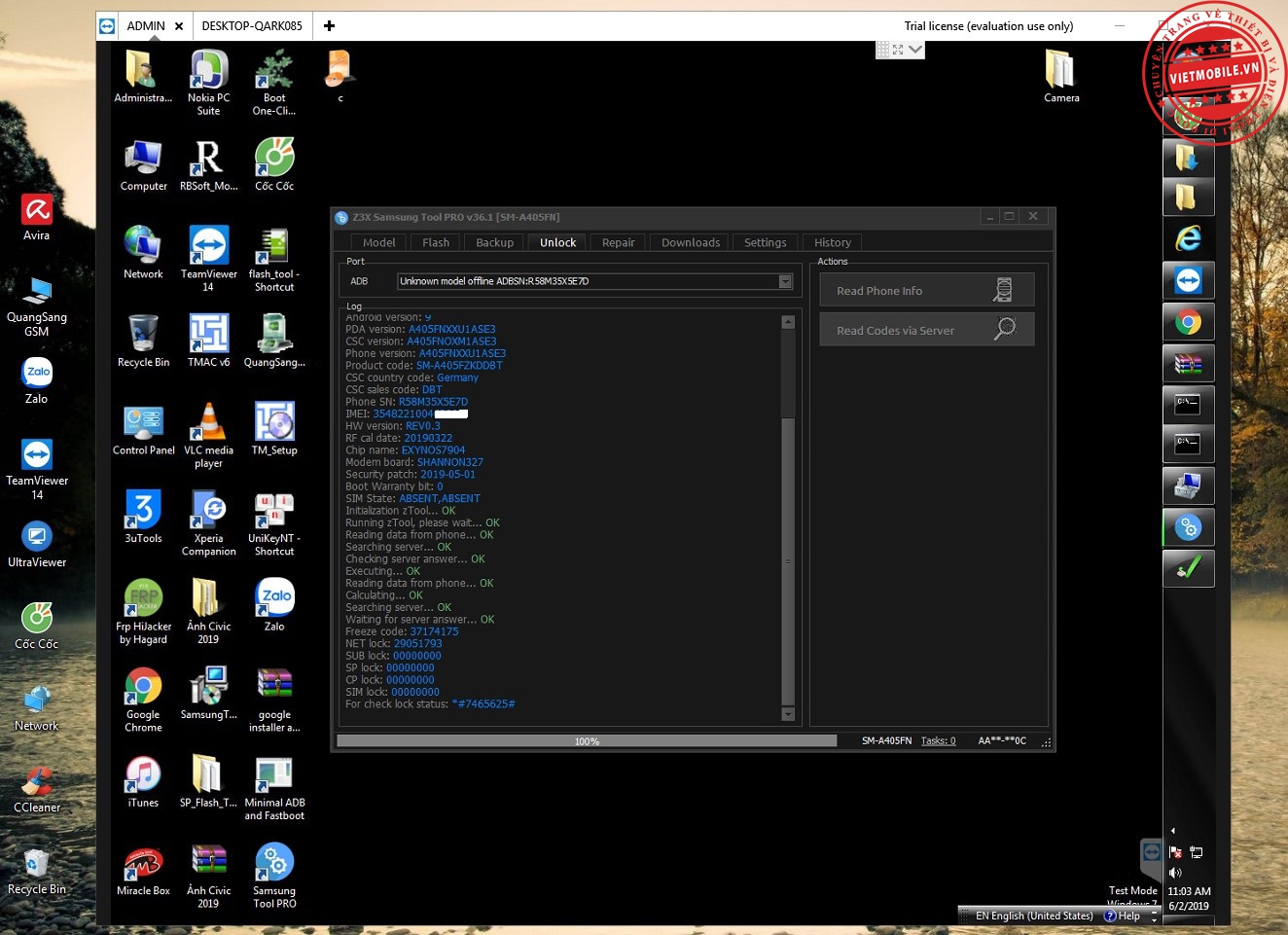
Task: Select Minimal ADB and Fastboot icon
Action: [274, 787]
